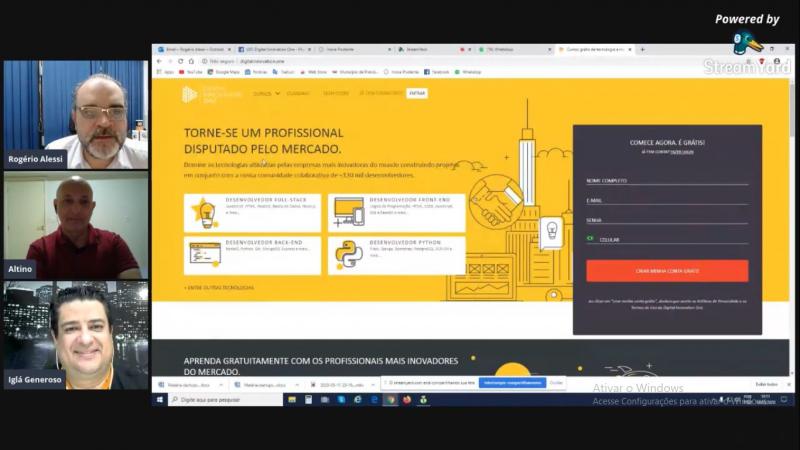
Task: Open the browser home page icon
Action: (x=191, y=61)
